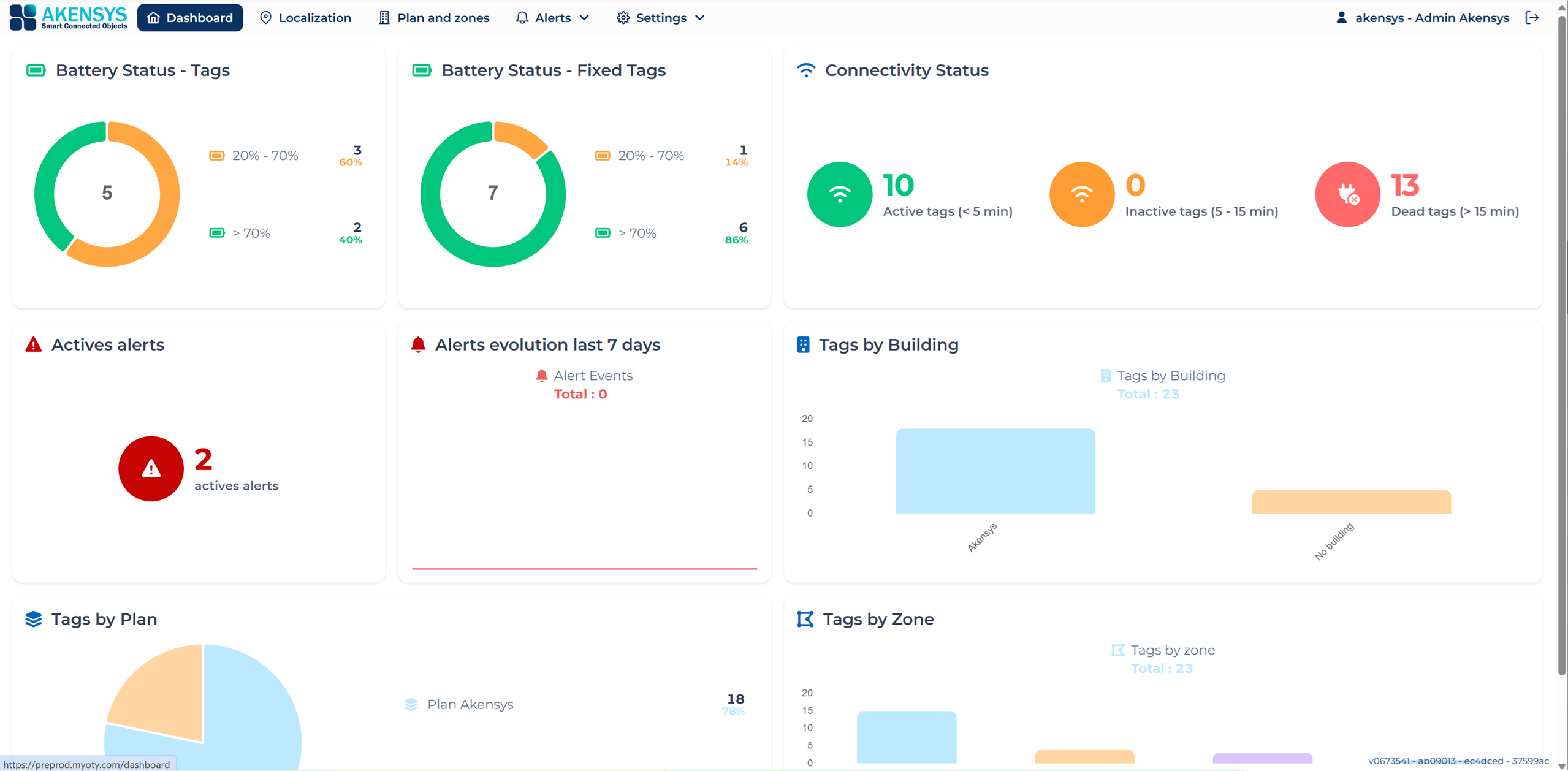This screenshot has width=1568, height=771.
Task: Click the Plan and zones building icon
Action: coord(384,18)
